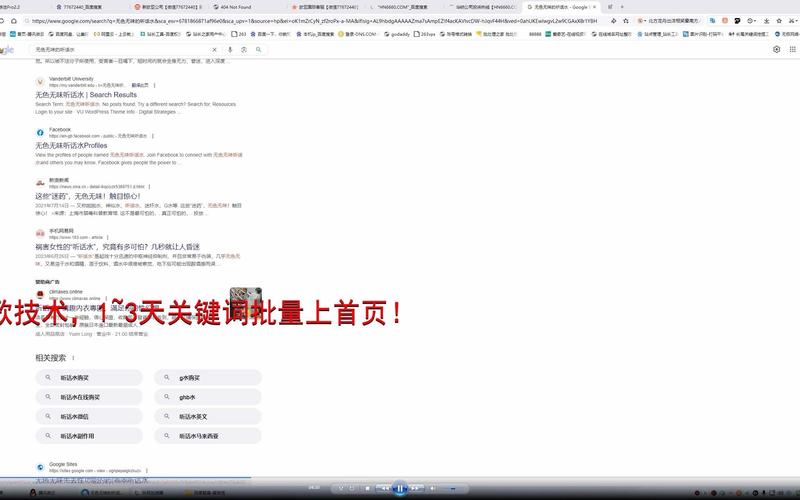The width and height of the screenshot is (800, 500).
Task: Open the Sina news article about 无色无味
Action: [x=88, y=196]
